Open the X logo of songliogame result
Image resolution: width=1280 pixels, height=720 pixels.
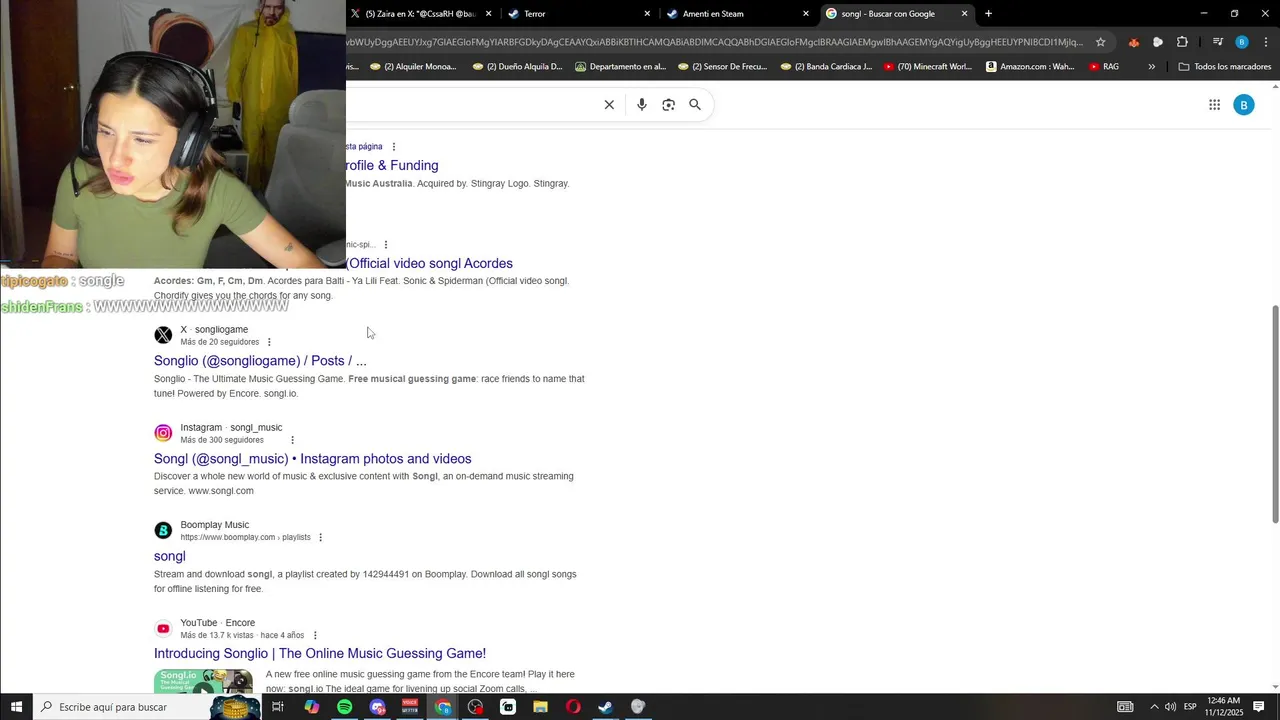click(163, 335)
